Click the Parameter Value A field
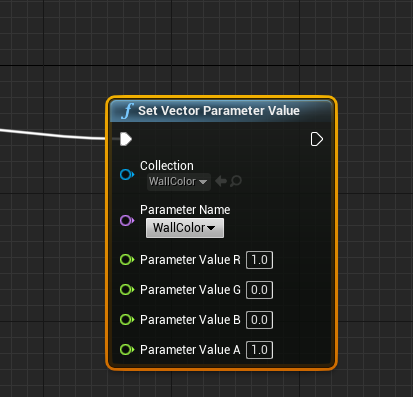The height and width of the screenshot is (397, 413). click(259, 350)
